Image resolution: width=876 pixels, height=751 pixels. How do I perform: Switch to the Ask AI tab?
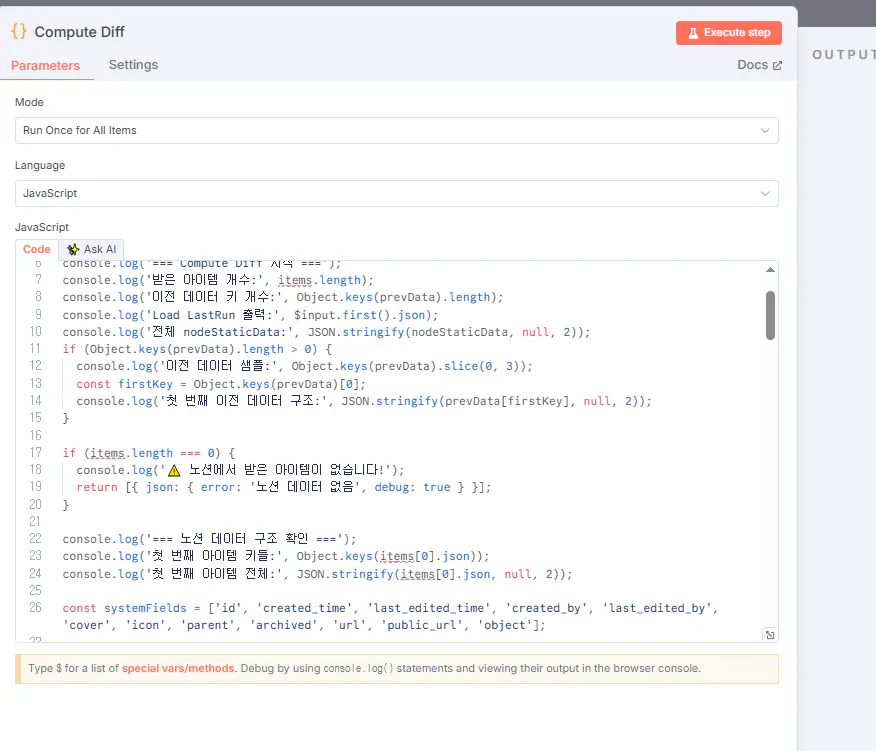(91, 249)
